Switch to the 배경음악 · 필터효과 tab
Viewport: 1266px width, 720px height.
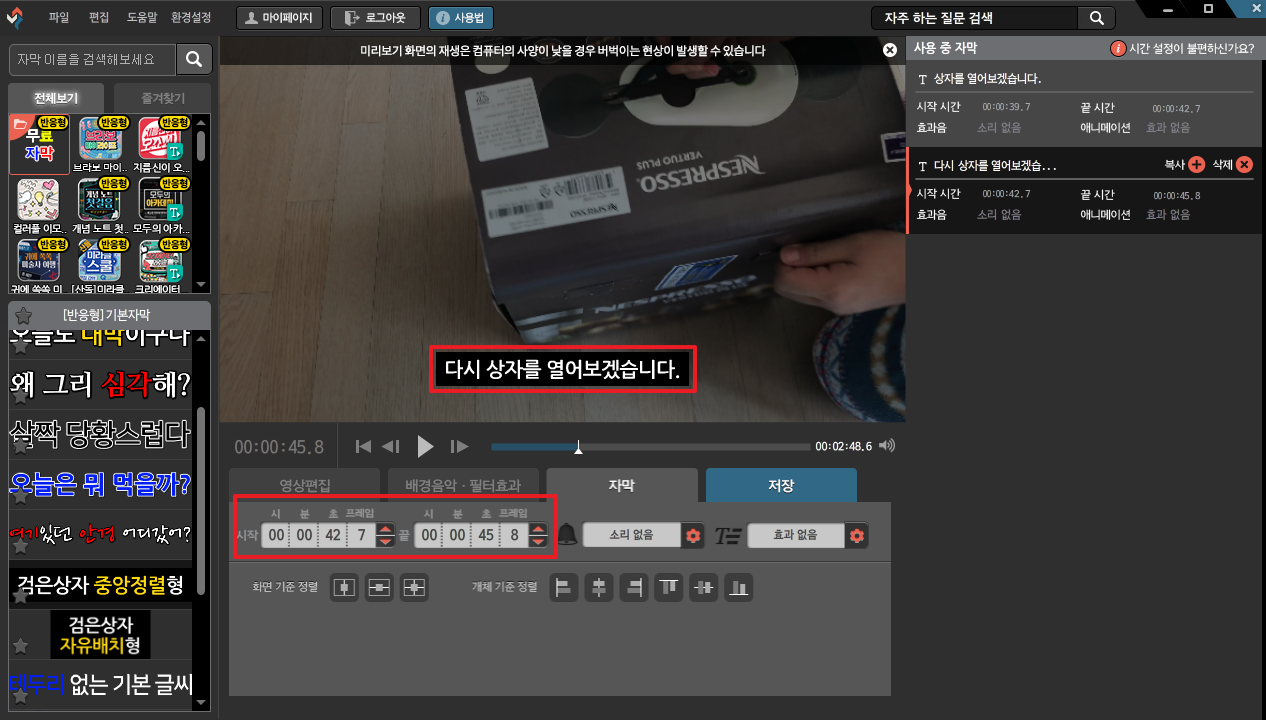[463, 485]
